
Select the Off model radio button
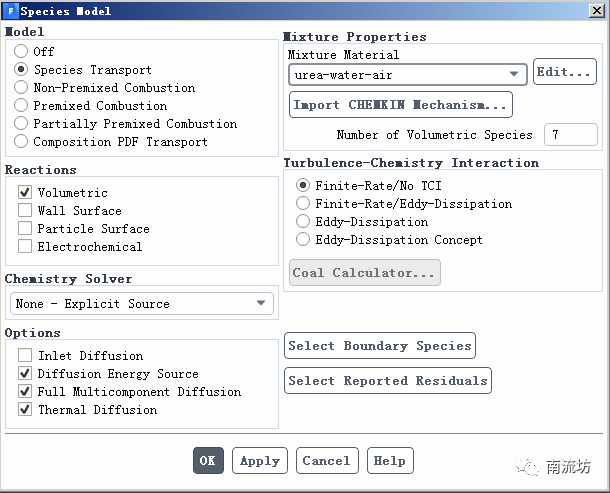click(21, 52)
